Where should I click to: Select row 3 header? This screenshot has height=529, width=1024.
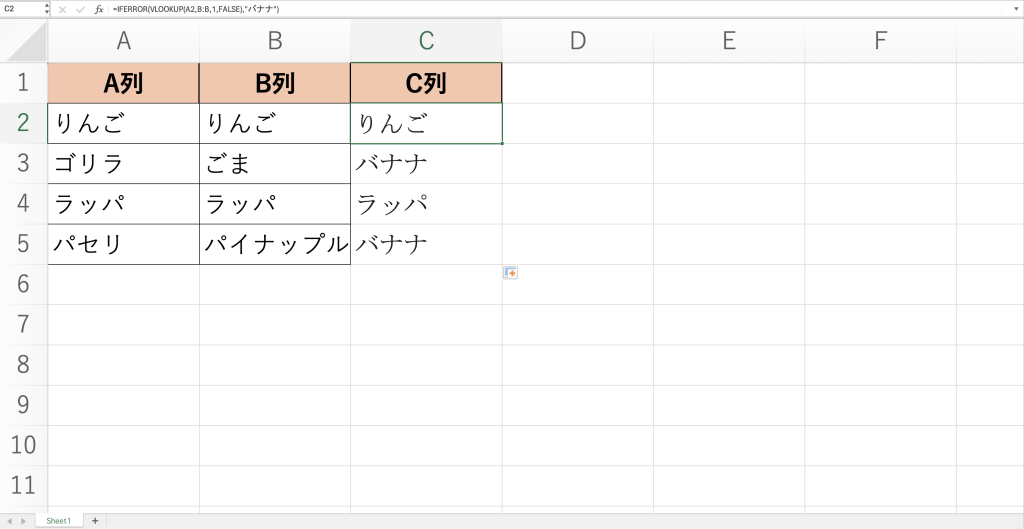(24, 163)
